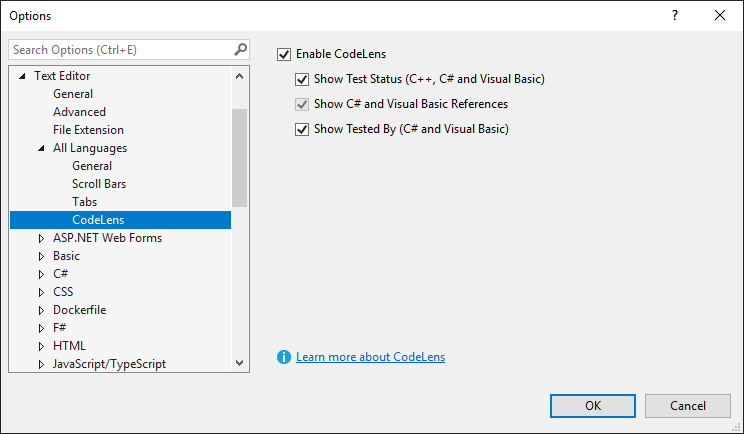Expand the ASP.NET Web Forms node

point(41,238)
